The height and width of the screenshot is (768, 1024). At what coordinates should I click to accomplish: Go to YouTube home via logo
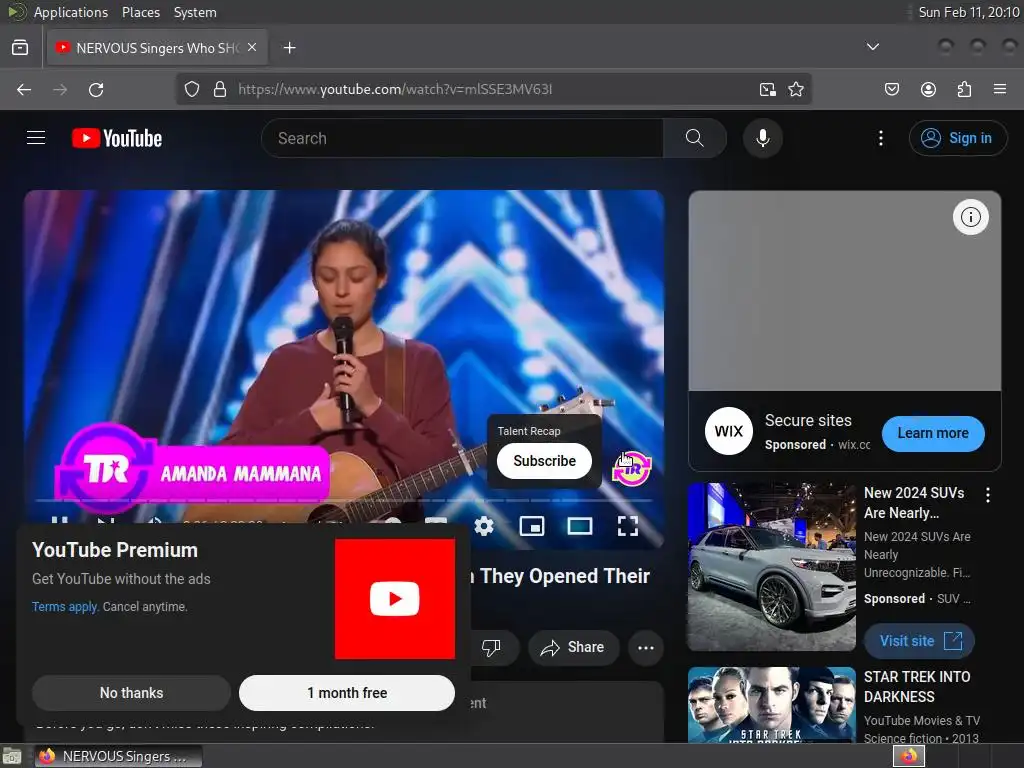tap(117, 138)
